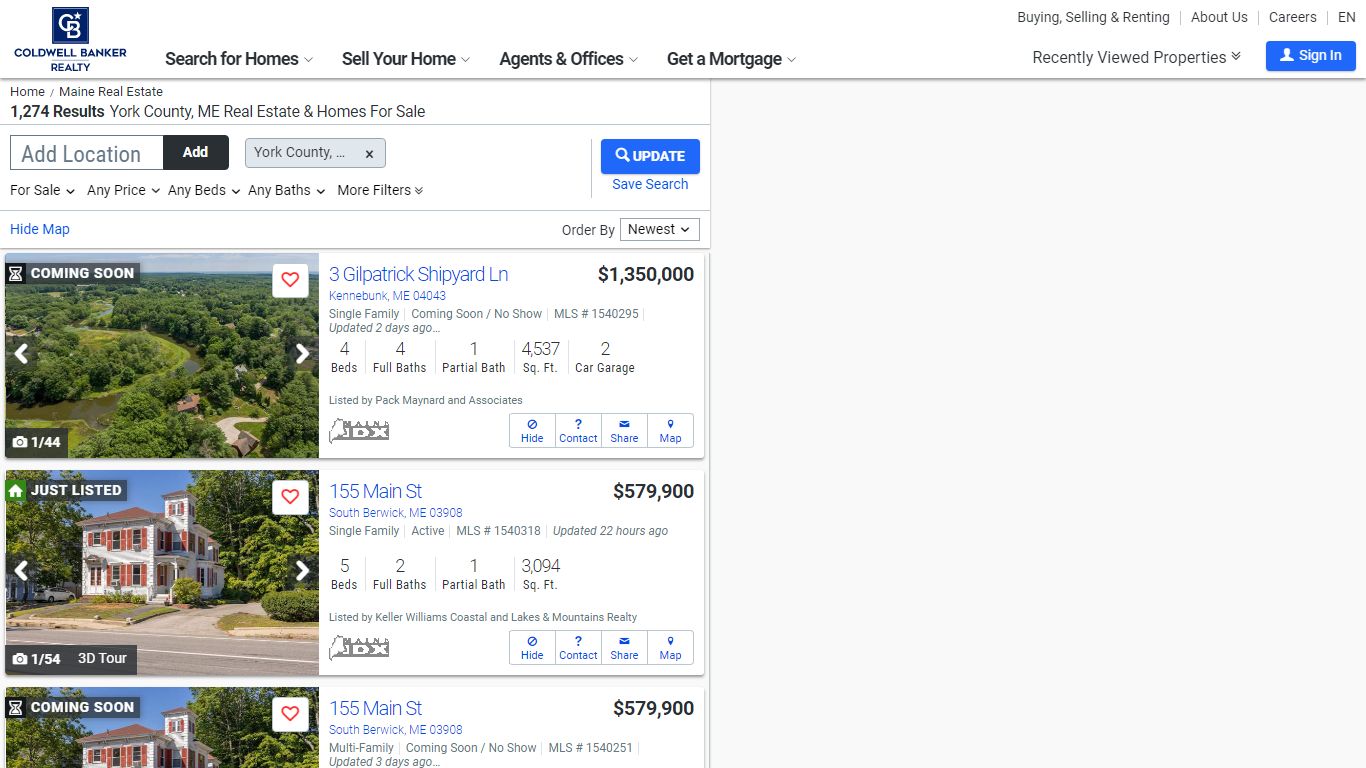This screenshot has width=1366, height=768.
Task: Click the Sign In button
Action: click(x=1310, y=56)
